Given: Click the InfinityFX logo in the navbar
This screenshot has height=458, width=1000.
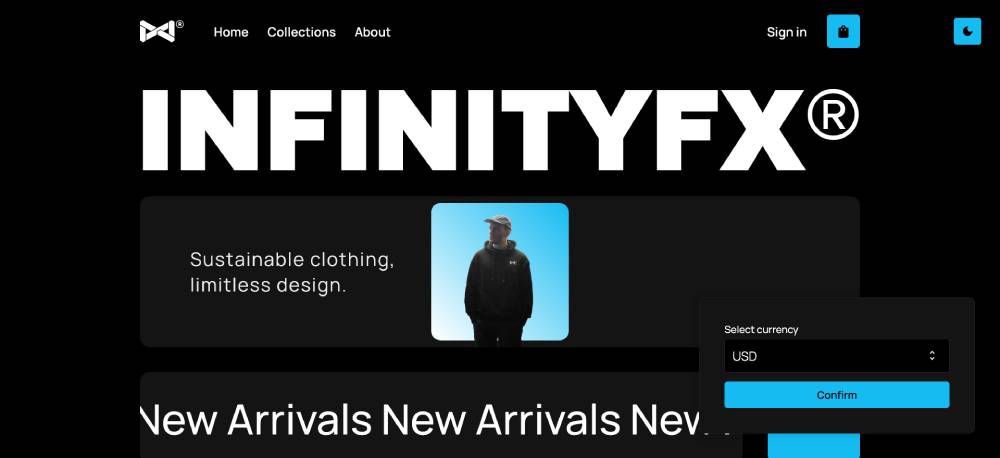Looking at the screenshot, I should tap(157, 31).
